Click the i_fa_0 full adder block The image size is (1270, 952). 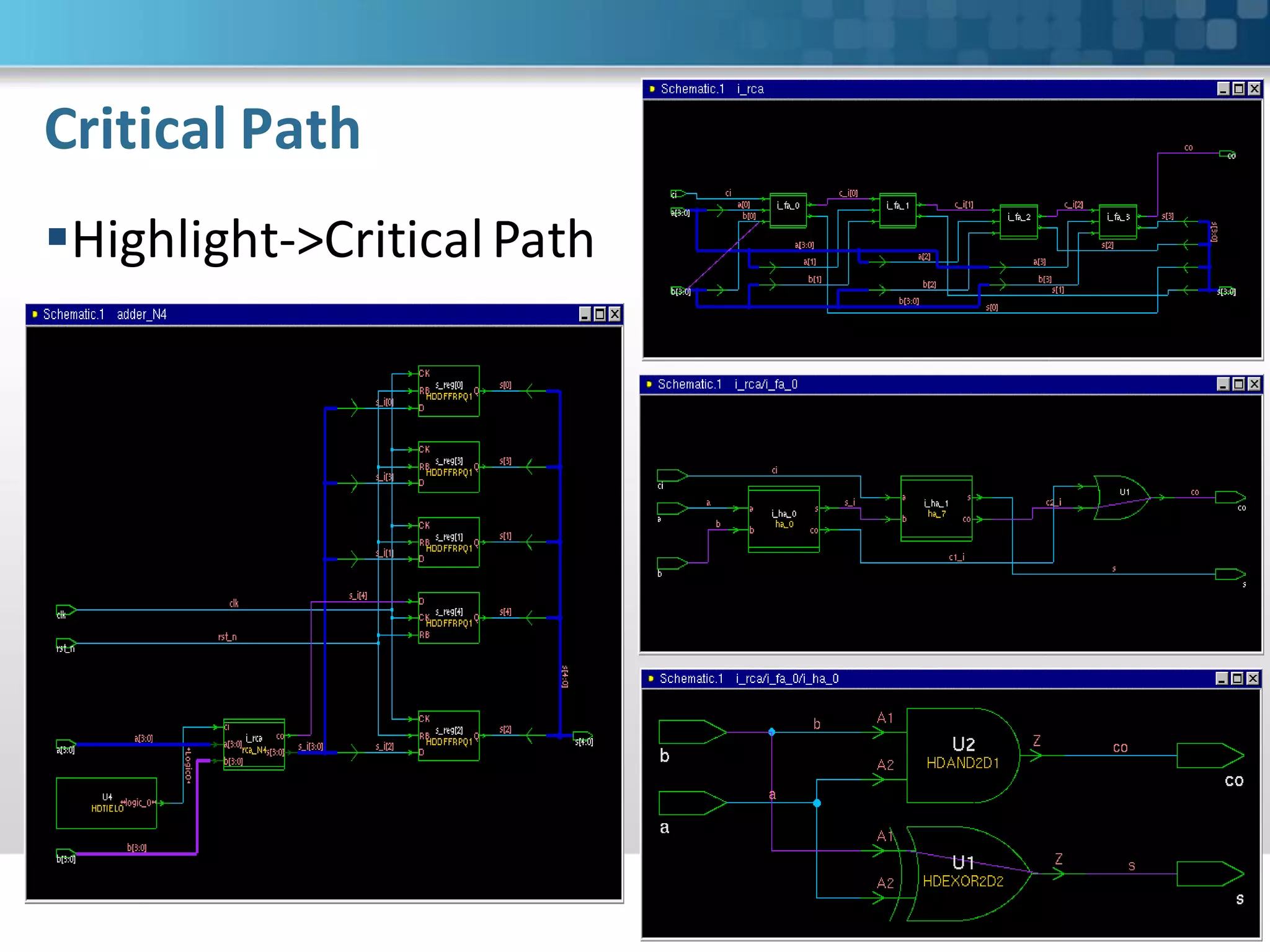click(788, 211)
